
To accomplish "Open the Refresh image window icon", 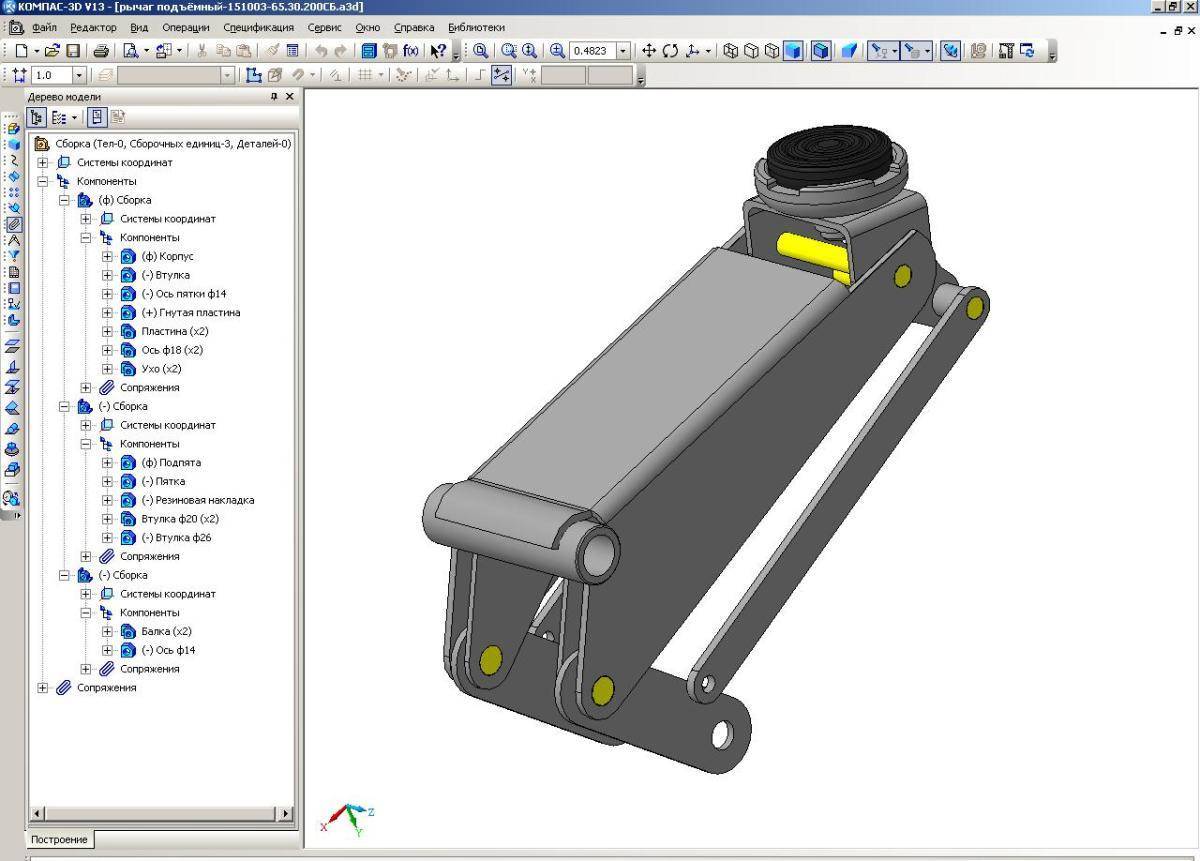I will 1027,50.
